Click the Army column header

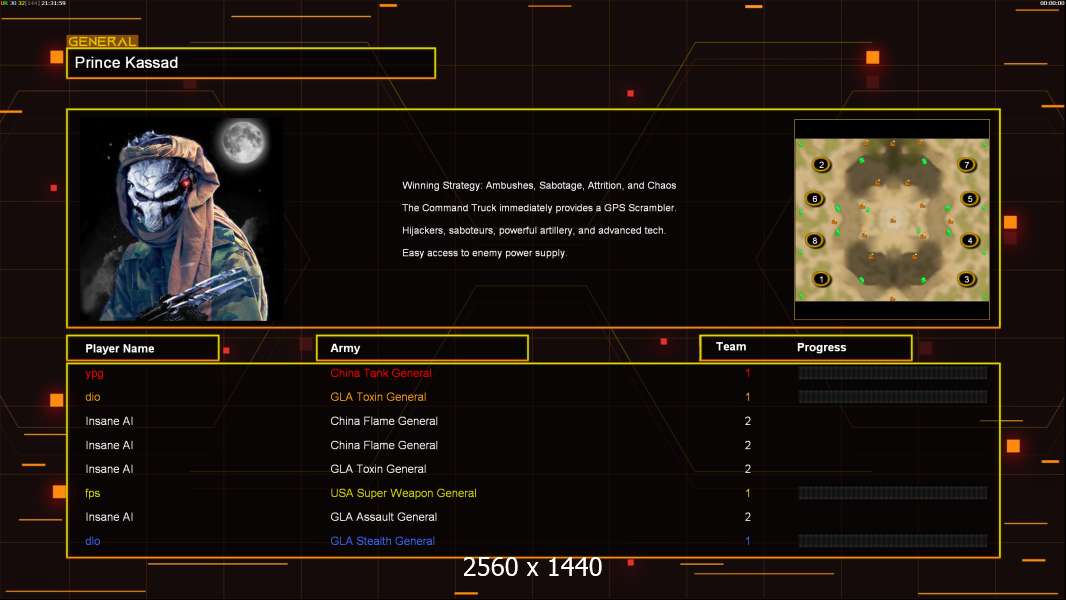pos(422,348)
